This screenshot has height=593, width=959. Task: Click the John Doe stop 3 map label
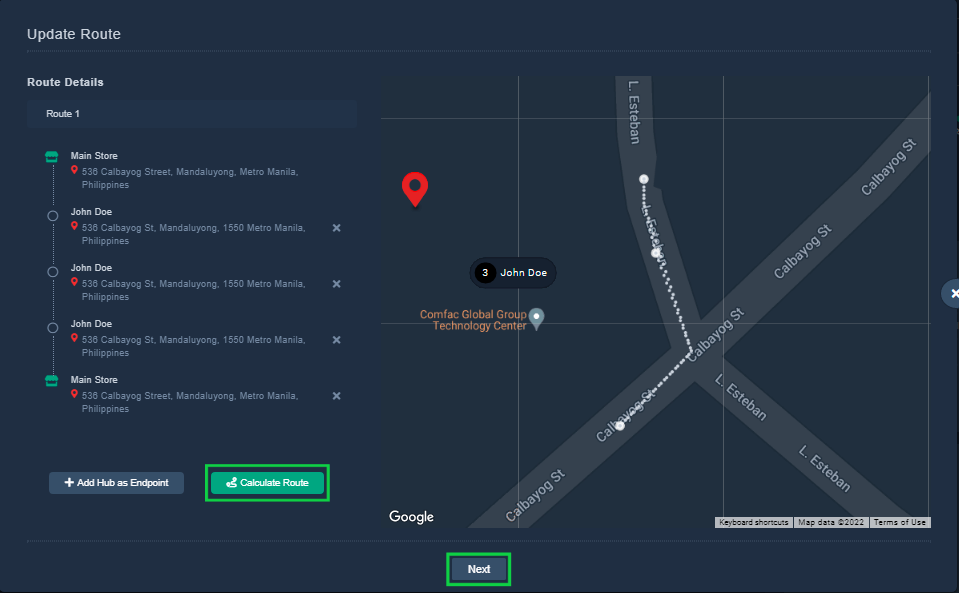point(513,273)
